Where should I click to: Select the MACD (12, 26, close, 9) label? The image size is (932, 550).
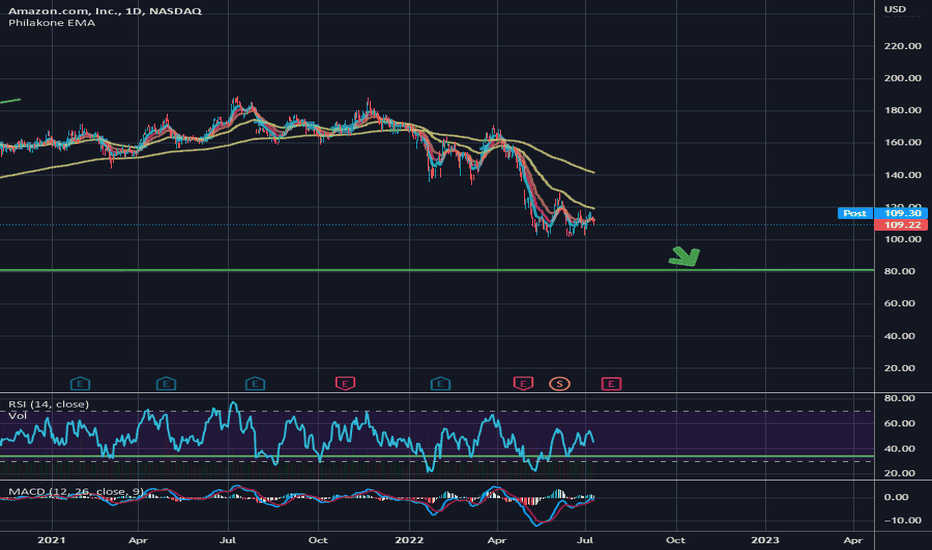76,491
